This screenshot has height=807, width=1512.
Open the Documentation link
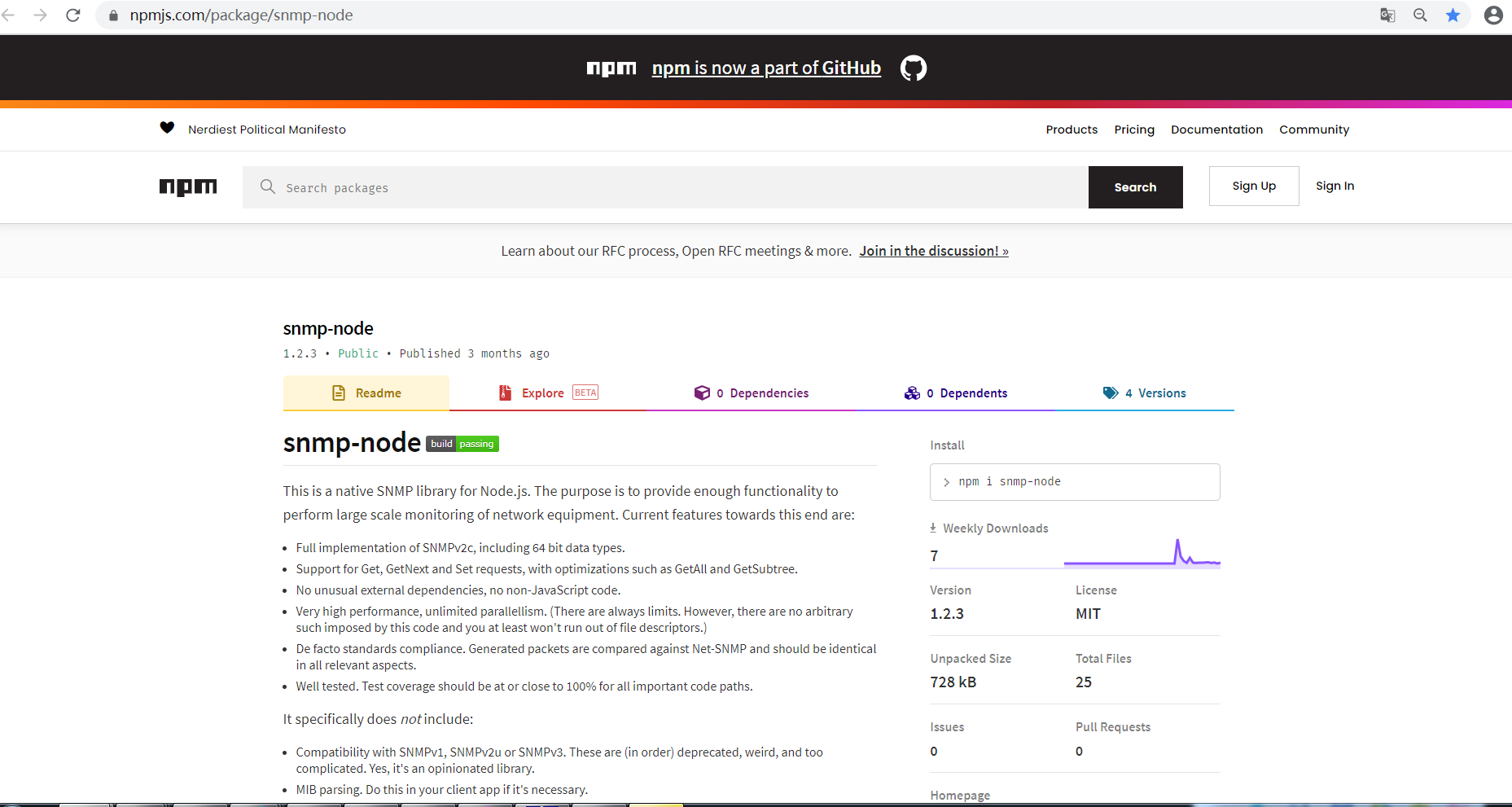1216,129
